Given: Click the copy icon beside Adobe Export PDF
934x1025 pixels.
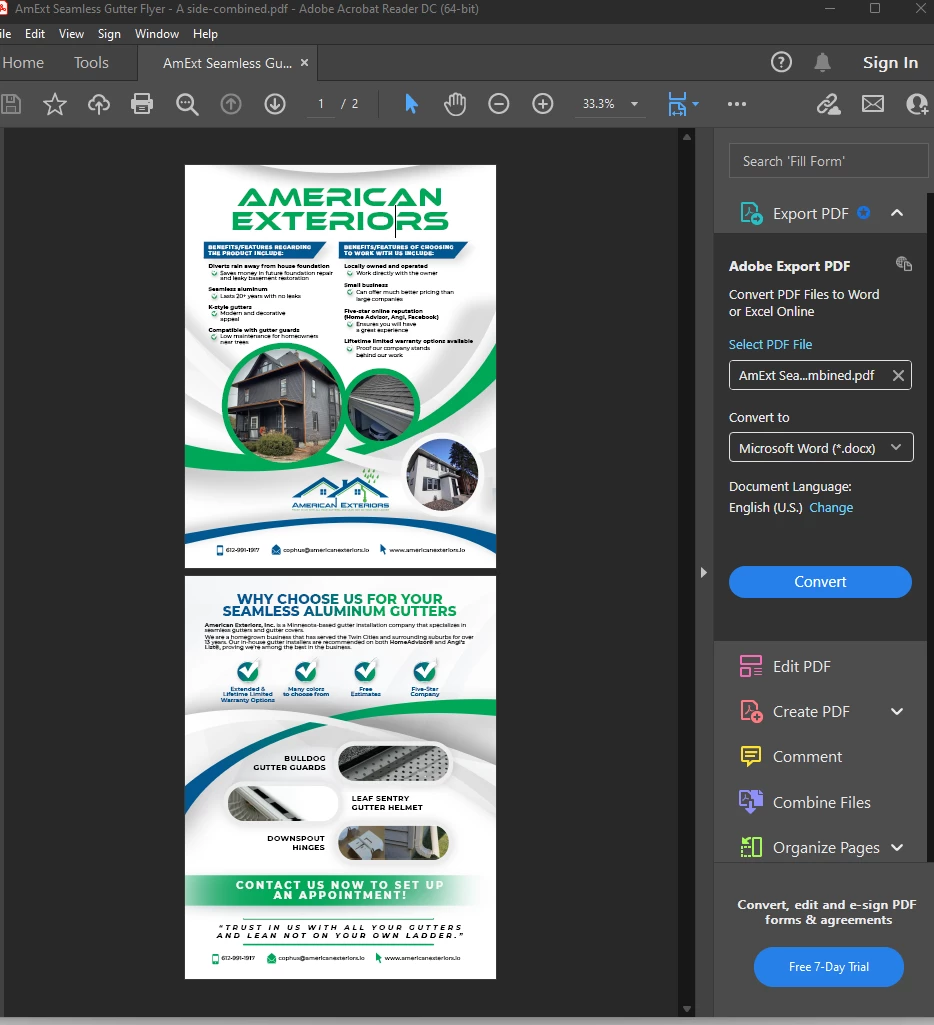Looking at the screenshot, I should pos(904,264).
